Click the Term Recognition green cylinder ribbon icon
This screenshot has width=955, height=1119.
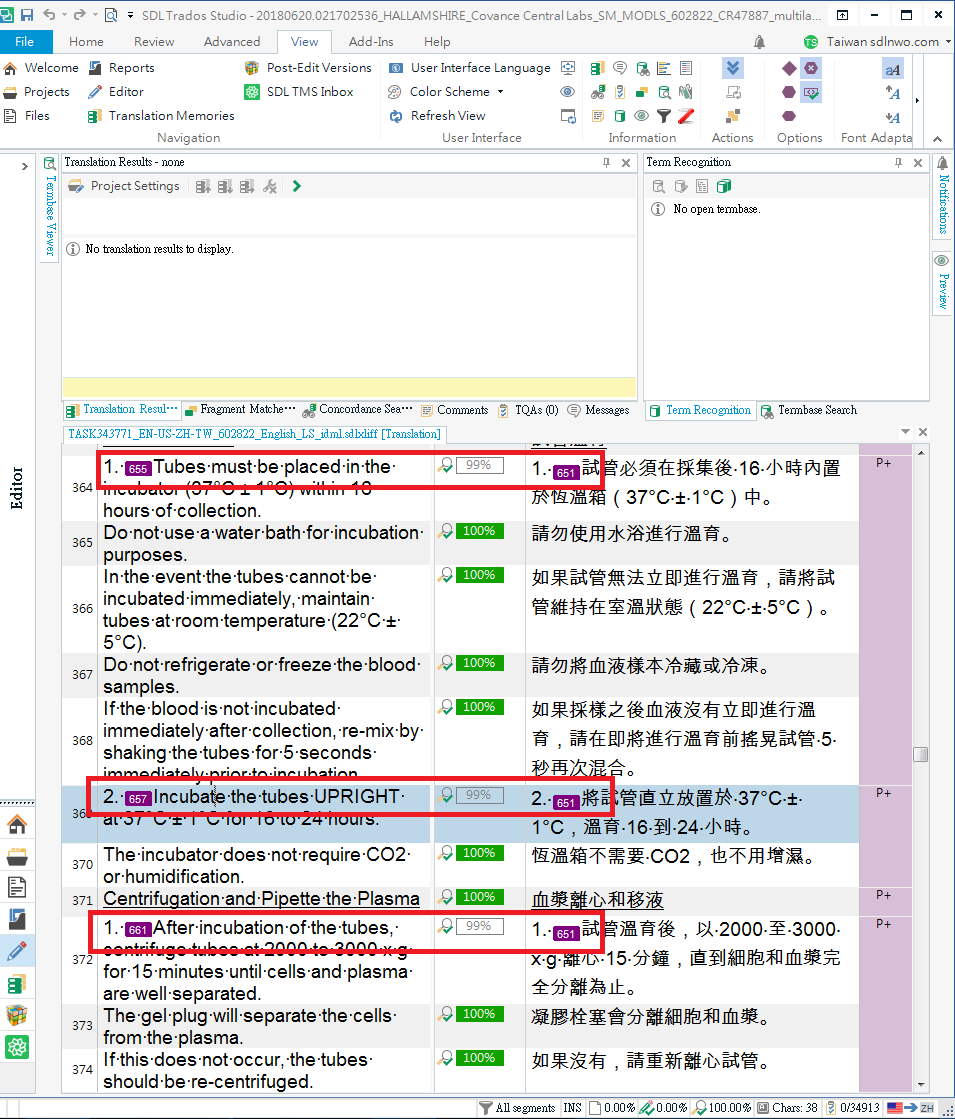(x=620, y=116)
